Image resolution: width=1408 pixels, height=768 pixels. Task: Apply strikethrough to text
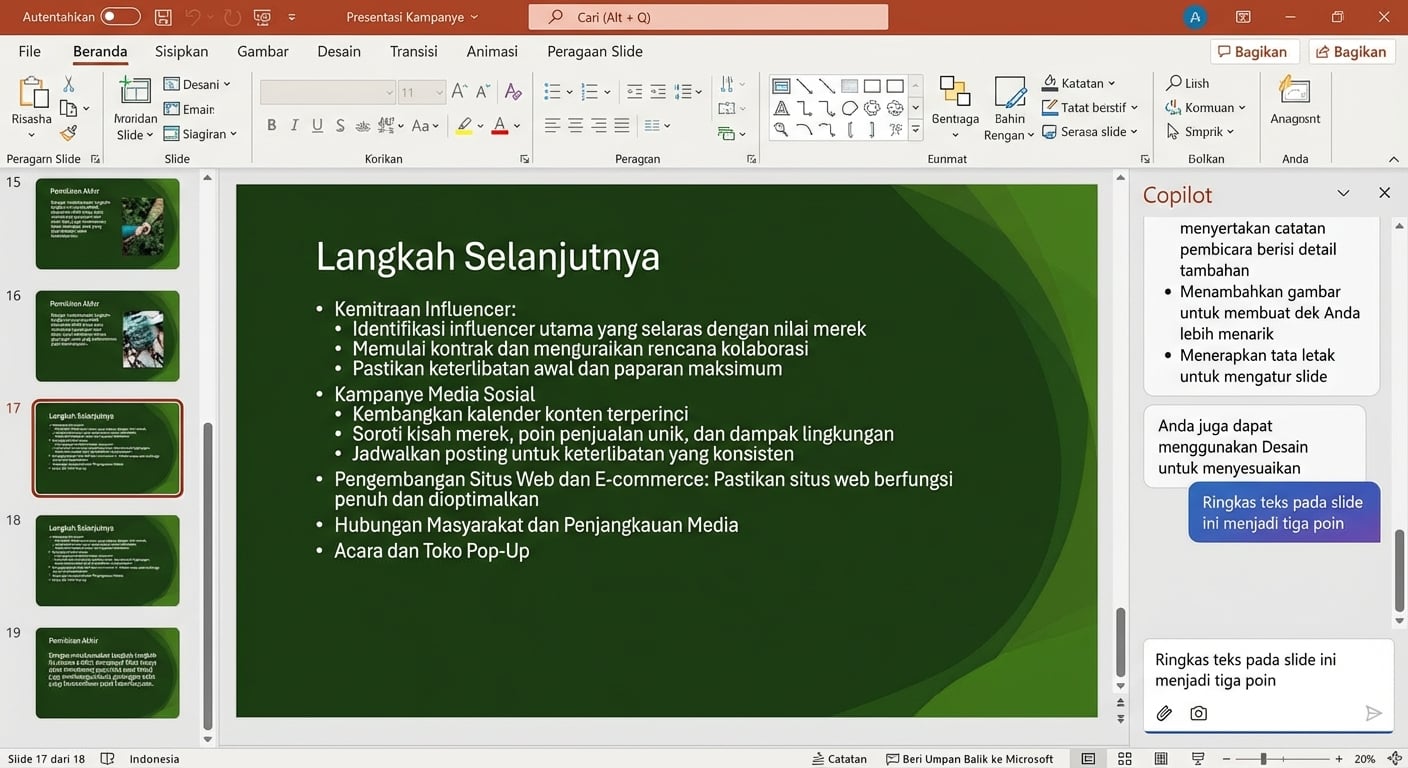coord(339,125)
